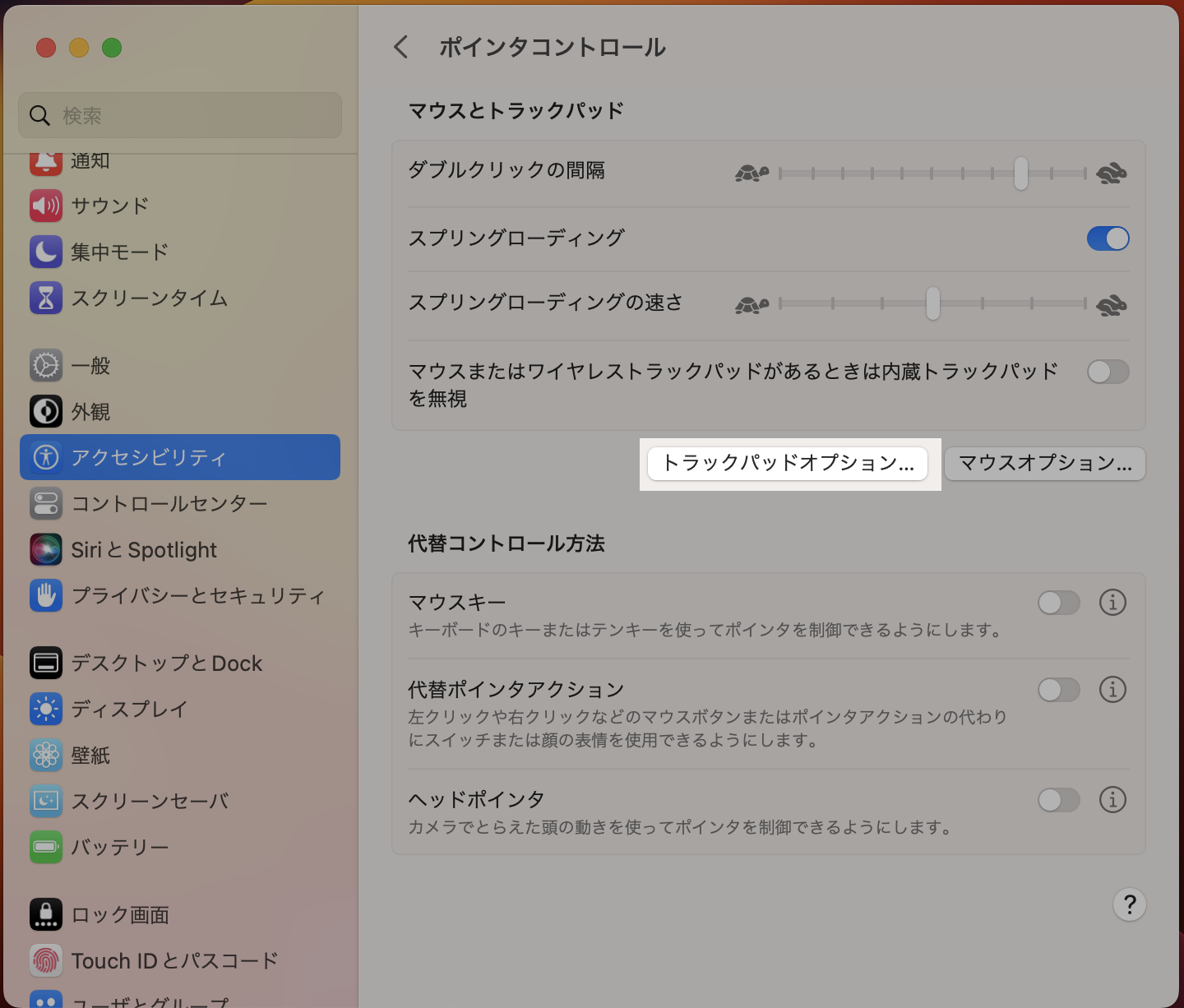The image size is (1184, 1008).
Task: Select ディスプレイ in the sidebar
Action: [129, 709]
